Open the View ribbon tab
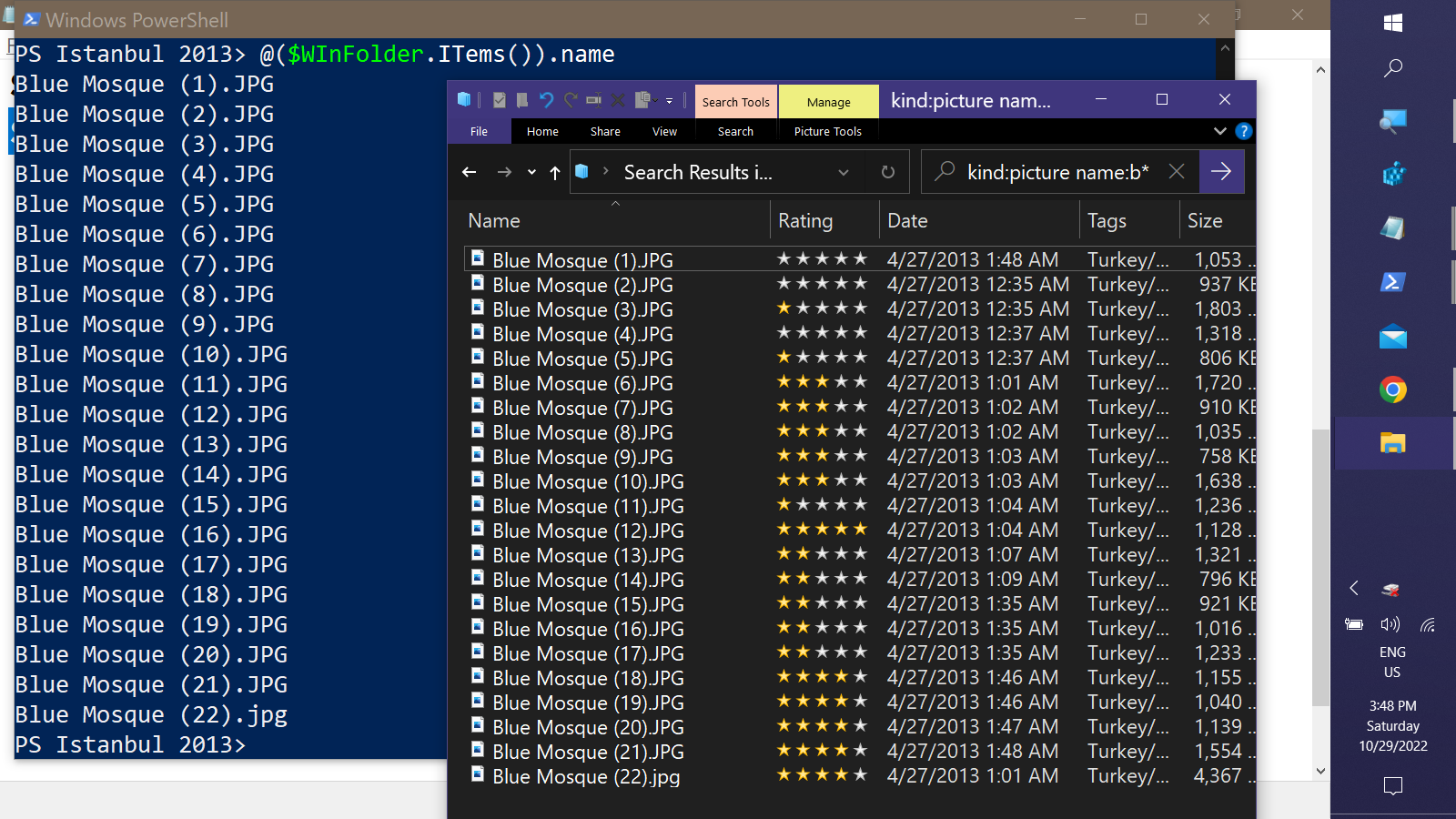Viewport: 1456px width, 819px height. [664, 131]
